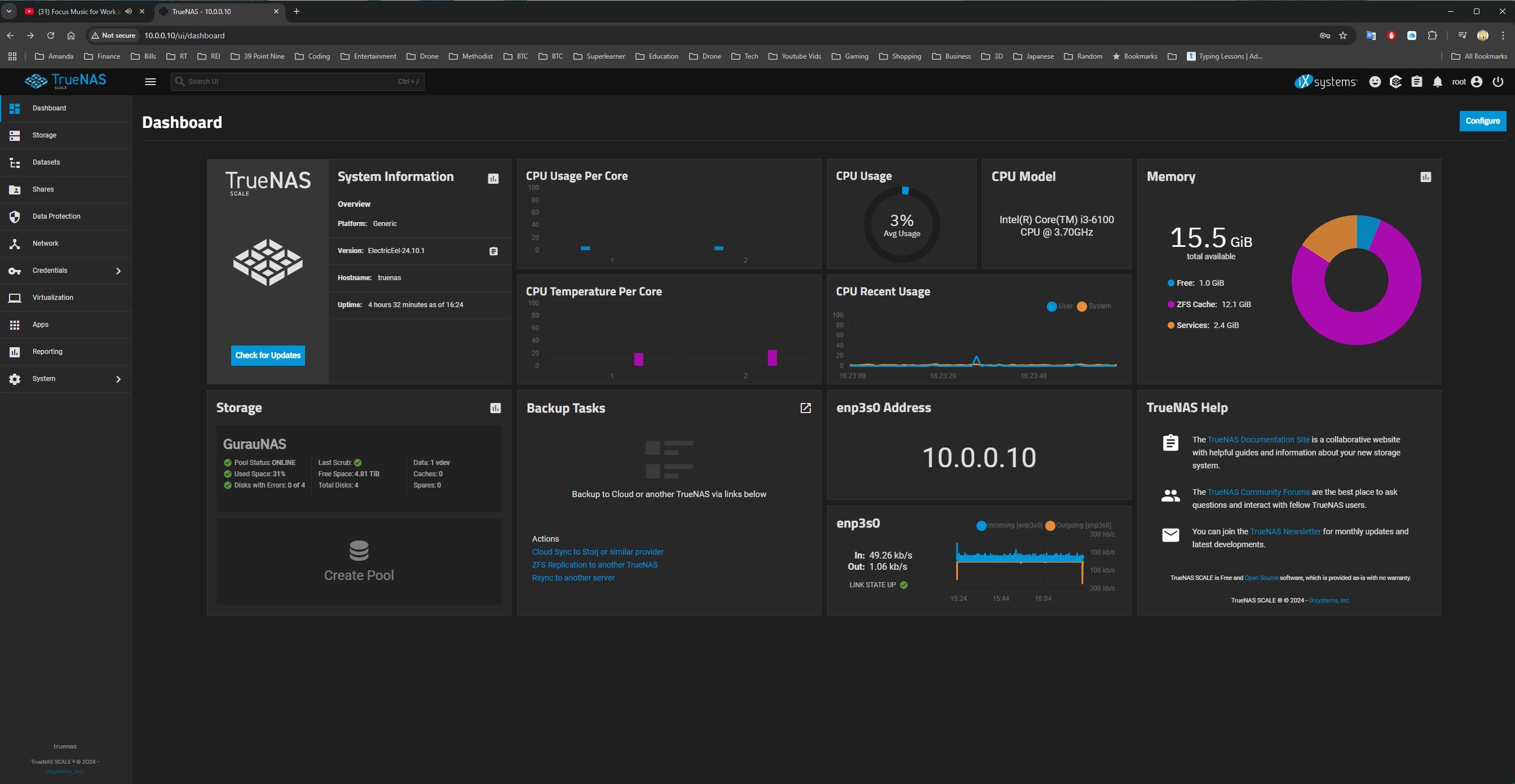Click the ZFS Cache magenta legend dot
Image resolution: width=1515 pixels, height=784 pixels.
[1171, 304]
